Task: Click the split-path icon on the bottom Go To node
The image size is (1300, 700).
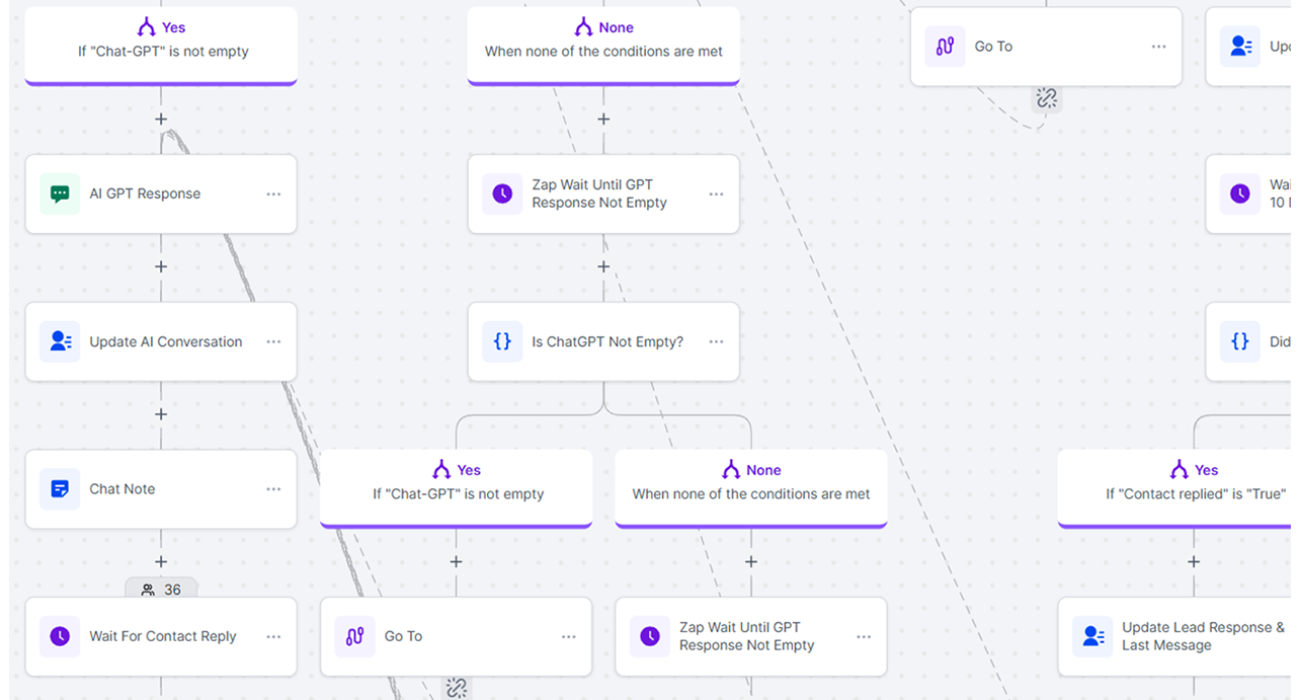Action: (x=355, y=636)
